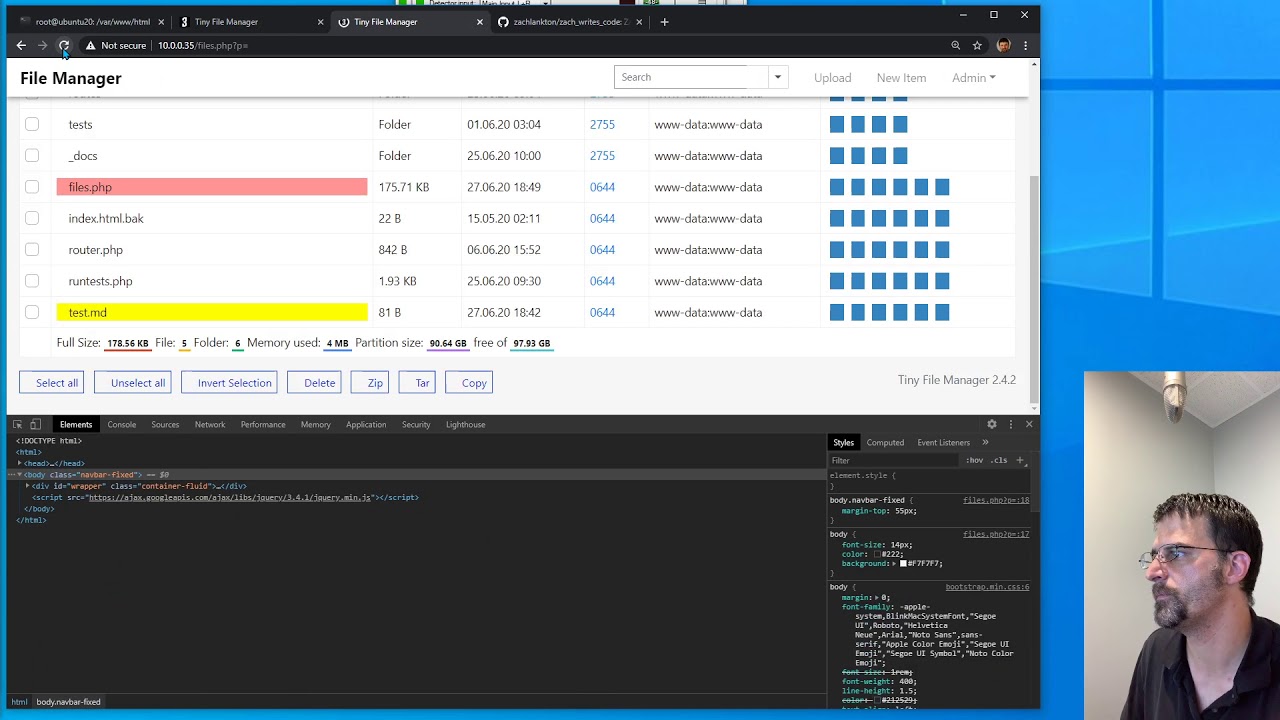The width and height of the screenshot is (1280, 720).
Task: Expand the div#wrapper node
Action: coord(27,486)
